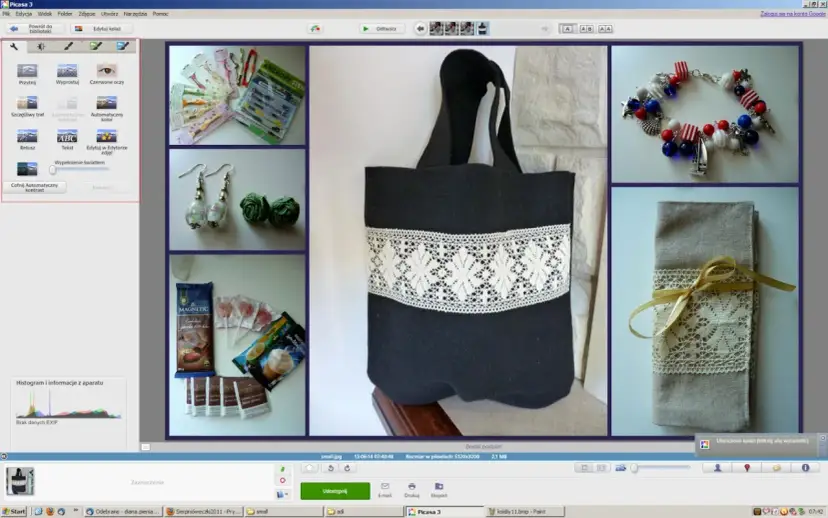
Task: Adjust the Wypełnienie światłem slider
Action: [52, 170]
